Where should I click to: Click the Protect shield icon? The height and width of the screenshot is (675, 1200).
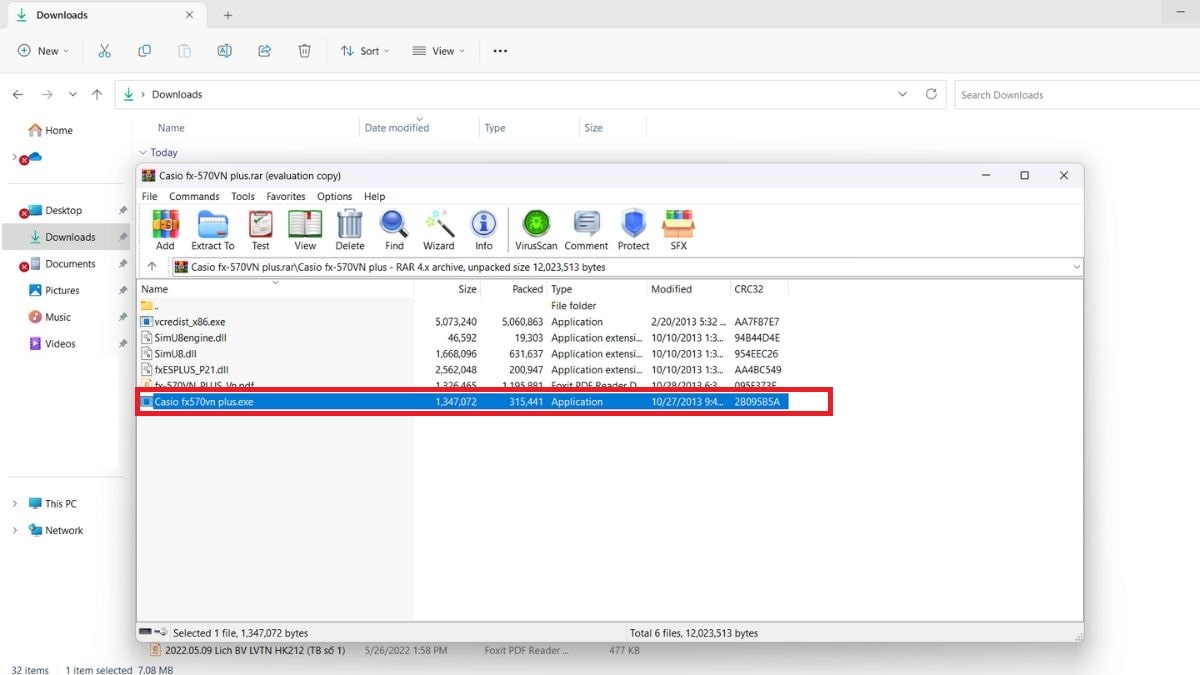click(634, 230)
